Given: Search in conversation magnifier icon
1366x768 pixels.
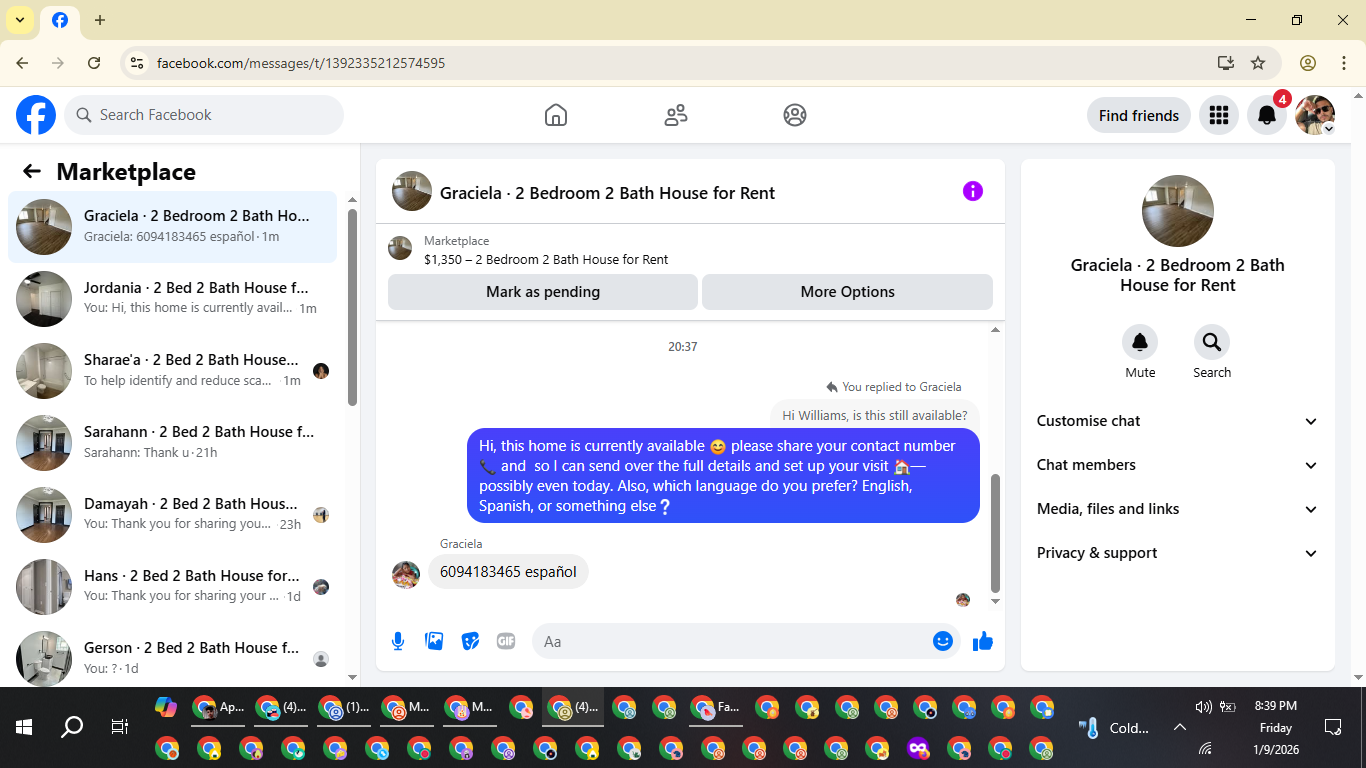Looking at the screenshot, I should (x=1212, y=343).
